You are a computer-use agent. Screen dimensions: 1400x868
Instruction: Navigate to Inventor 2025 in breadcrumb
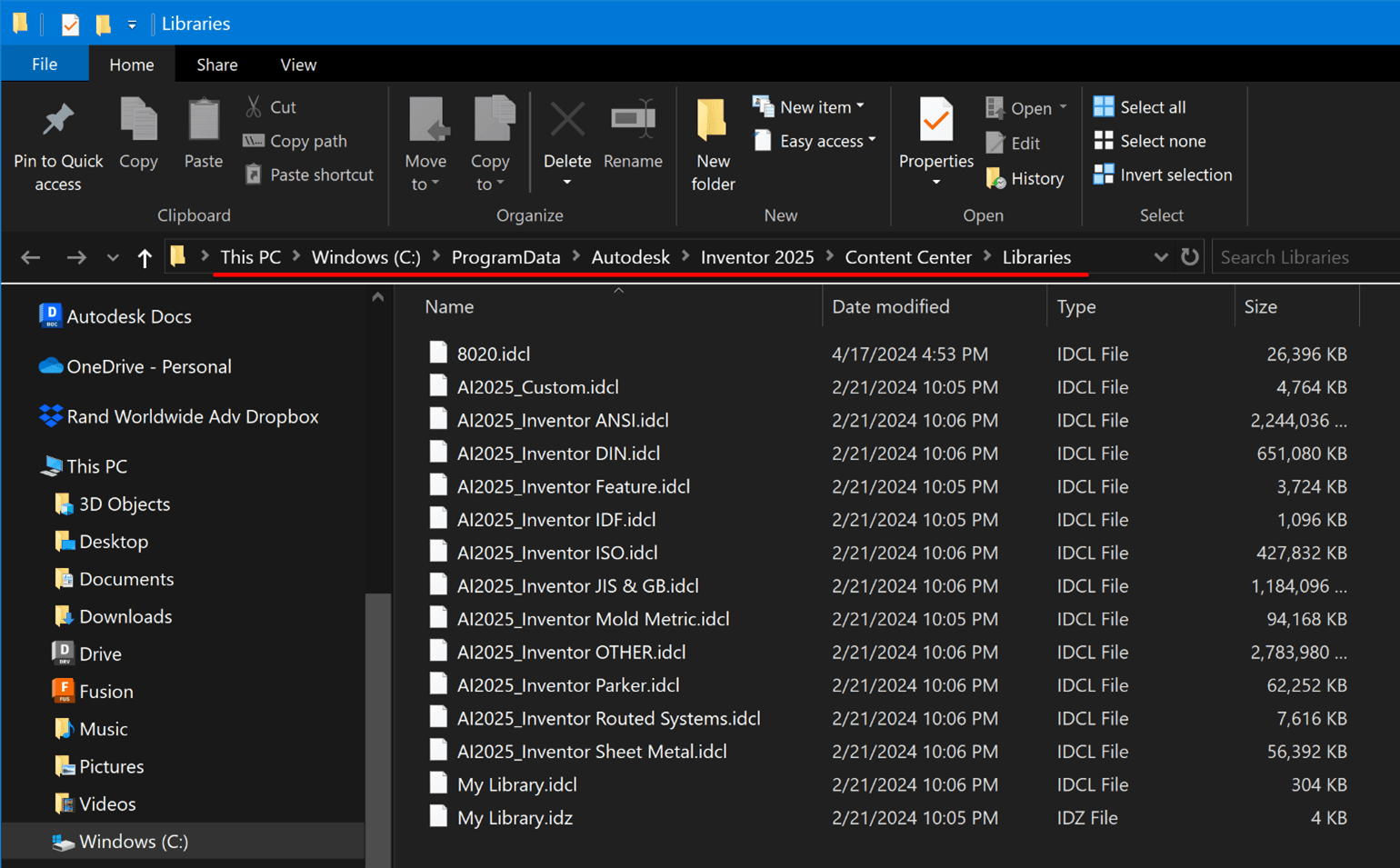(757, 257)
